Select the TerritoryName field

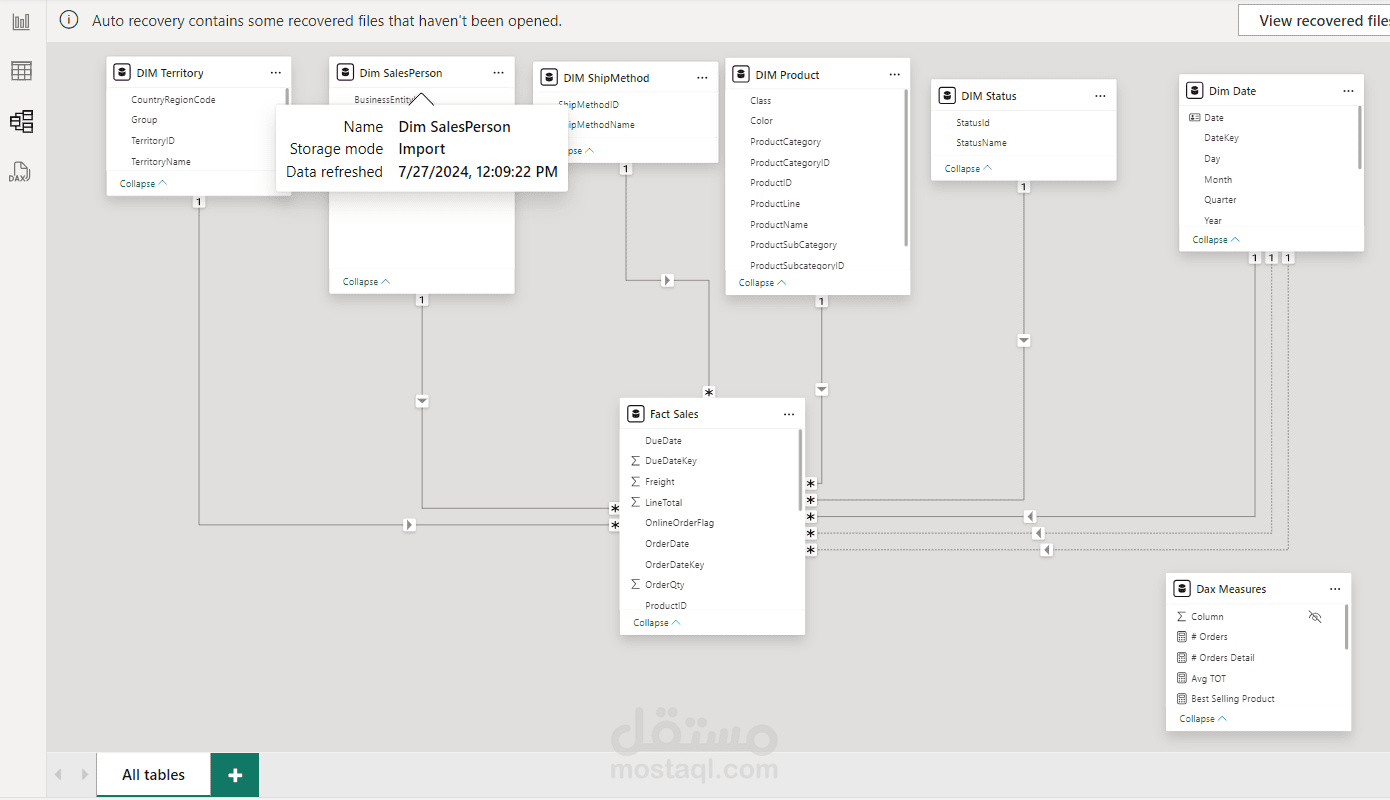tap(161, 162)
